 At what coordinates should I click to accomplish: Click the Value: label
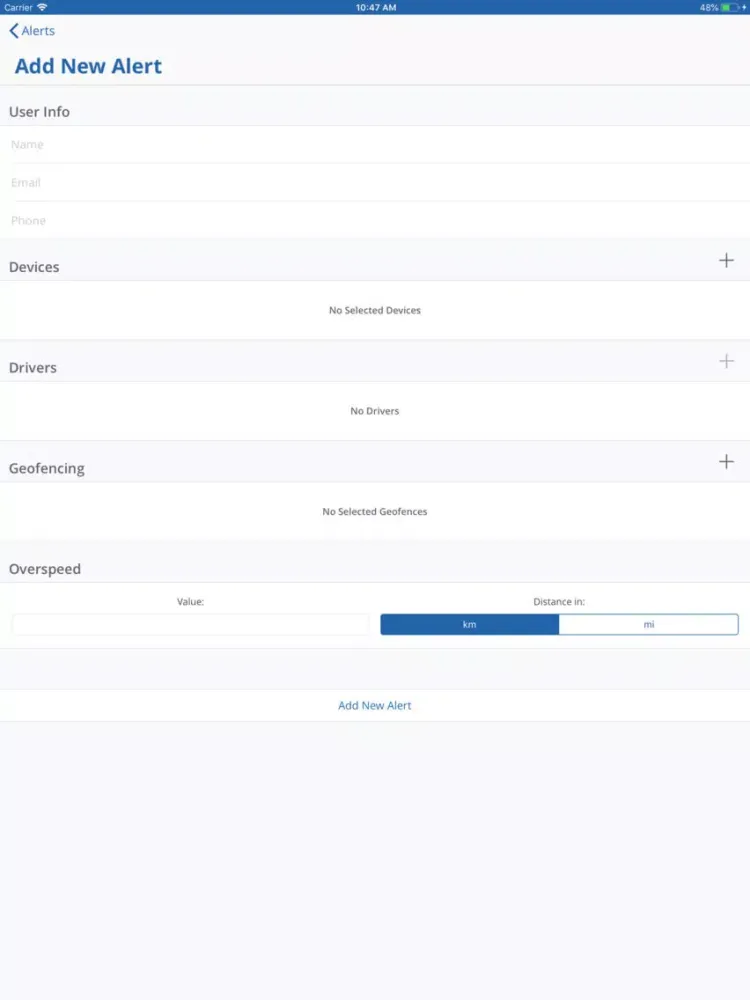click(190, 601)
